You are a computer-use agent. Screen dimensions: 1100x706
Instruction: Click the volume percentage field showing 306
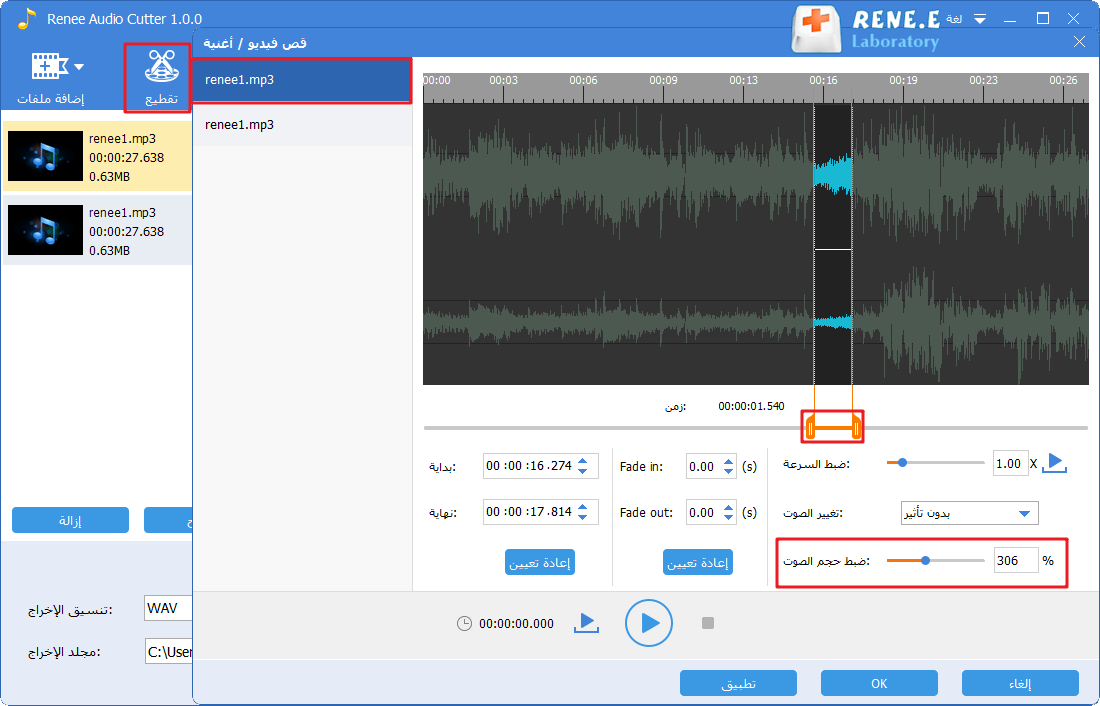[x=1016, y=560]
